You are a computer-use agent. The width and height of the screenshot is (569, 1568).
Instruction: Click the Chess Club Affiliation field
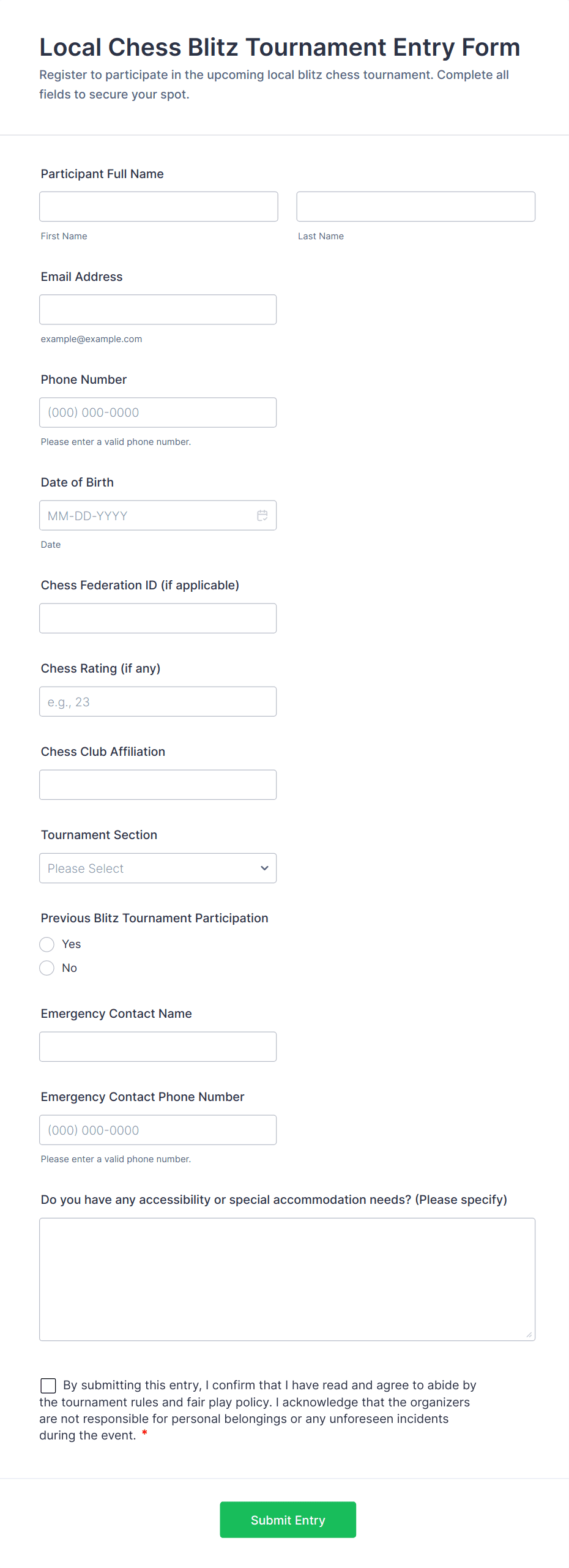[x=158, y=785]
